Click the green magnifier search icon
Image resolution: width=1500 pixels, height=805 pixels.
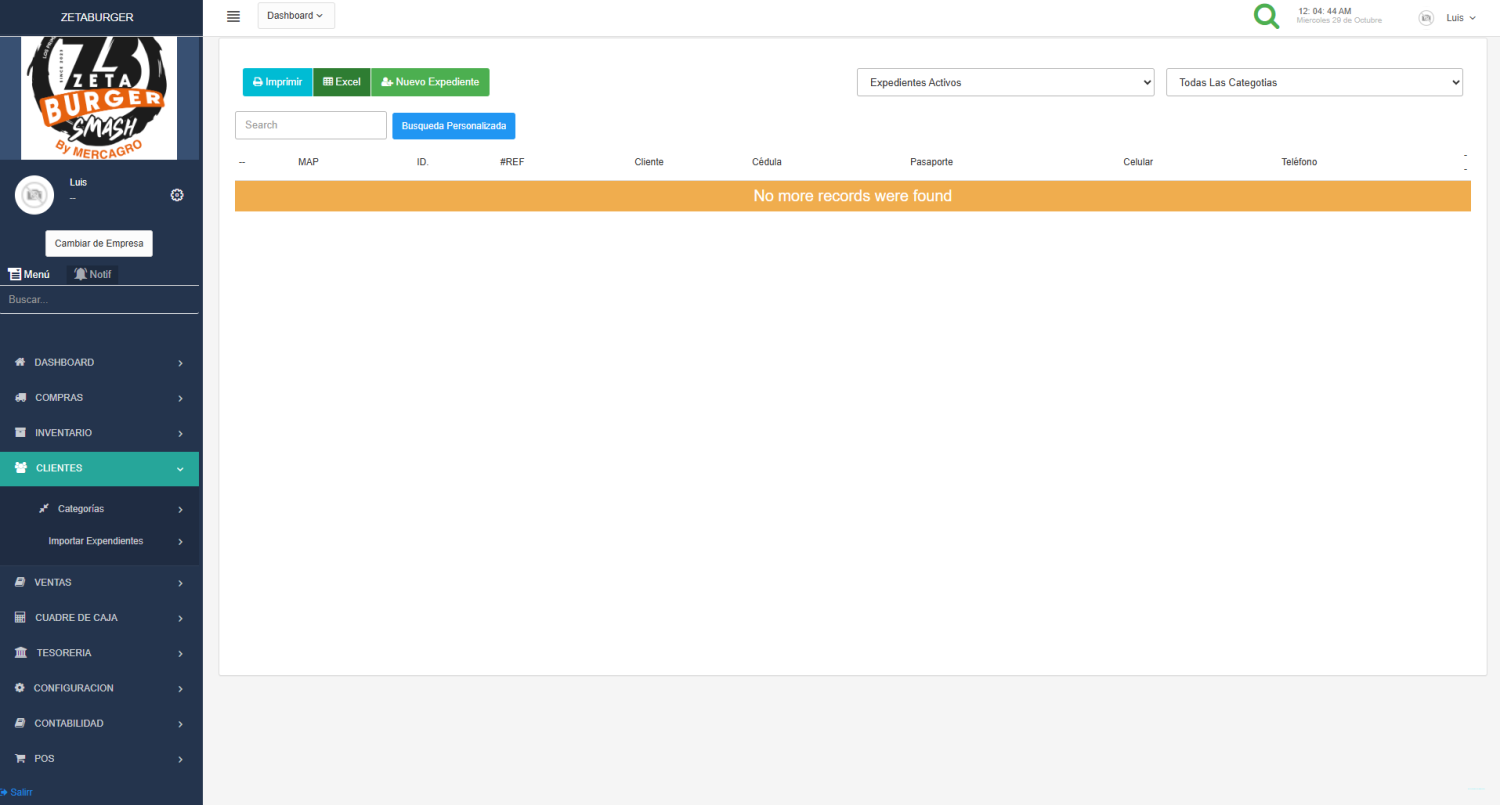pos(1266,17)
